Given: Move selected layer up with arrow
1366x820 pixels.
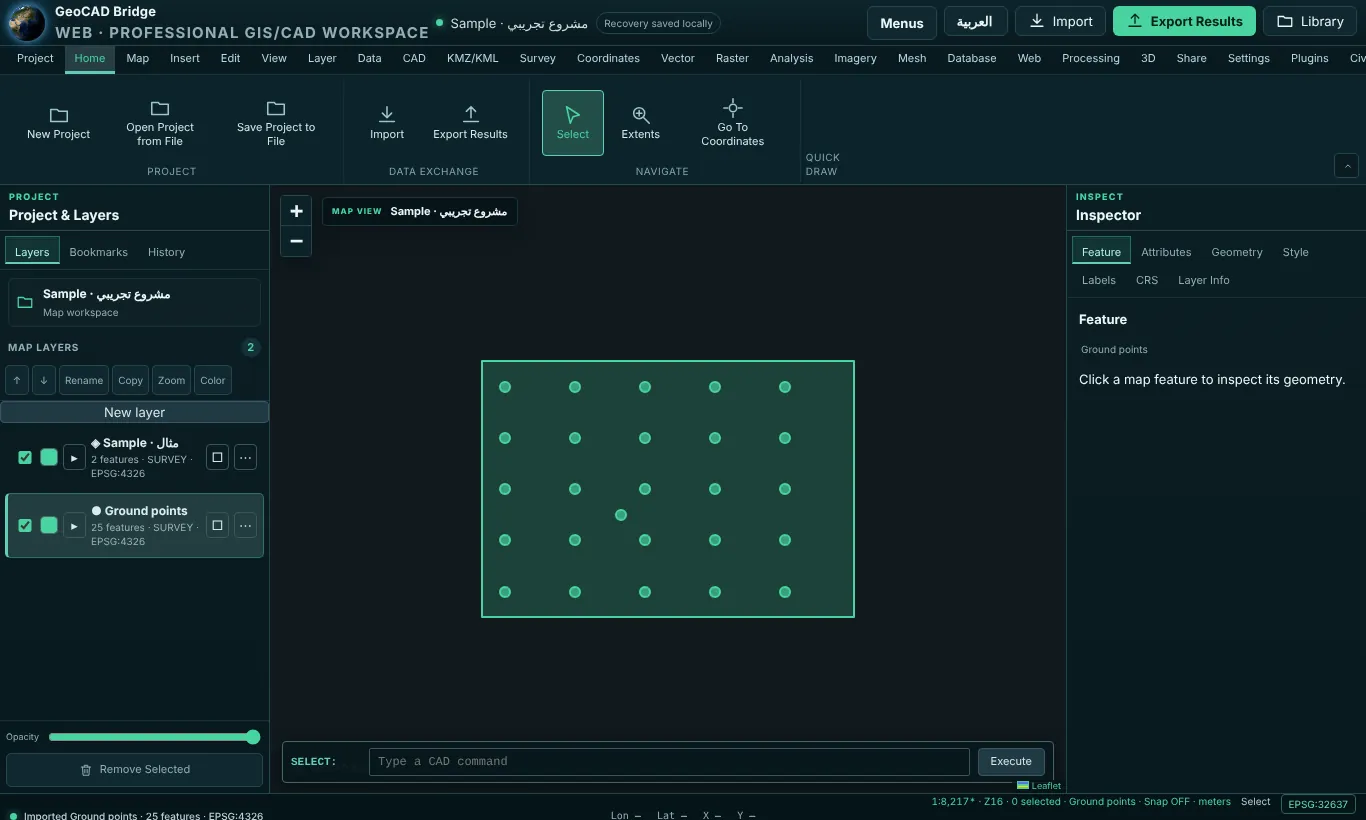Looking at the screenshot, I should 17,380.
